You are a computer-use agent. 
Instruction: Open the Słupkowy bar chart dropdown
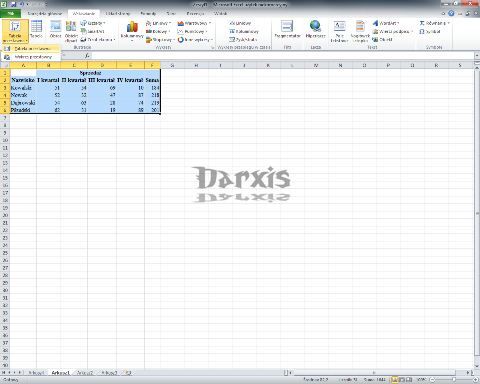pos(160,39)
